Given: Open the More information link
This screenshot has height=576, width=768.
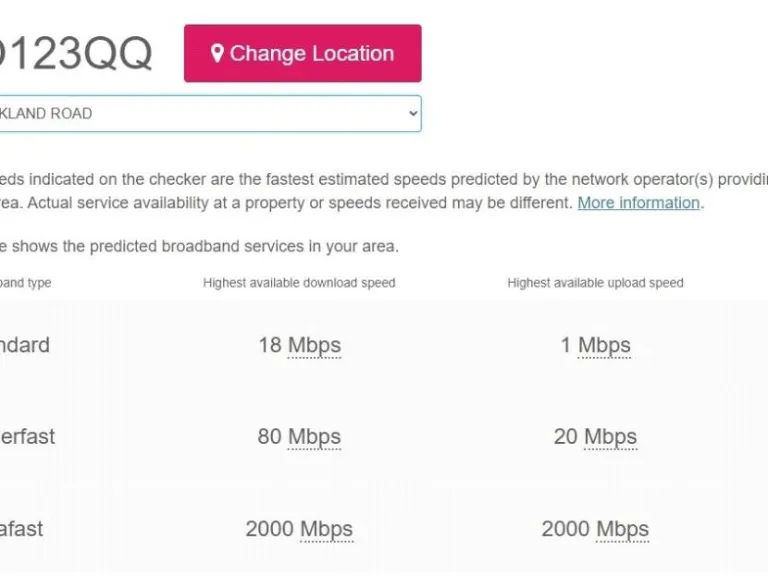Looking at the screenshot, I should point(638,203).
